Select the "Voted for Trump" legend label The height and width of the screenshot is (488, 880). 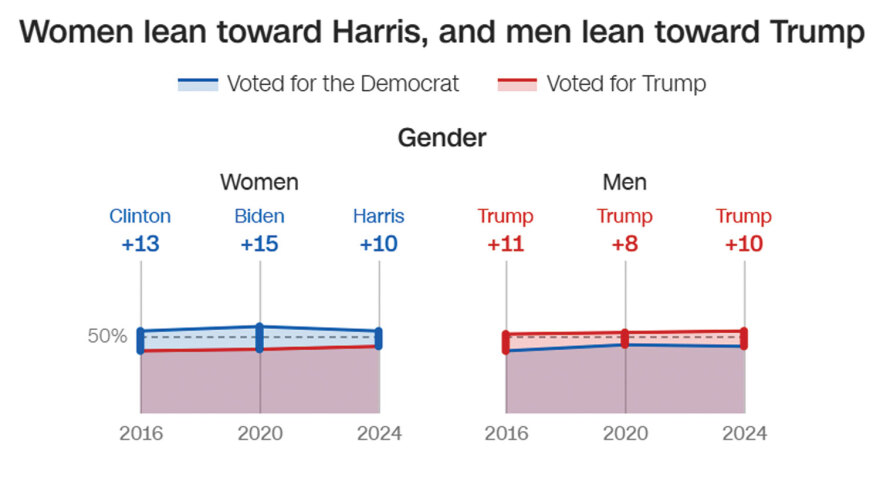(x=626, y=84)
